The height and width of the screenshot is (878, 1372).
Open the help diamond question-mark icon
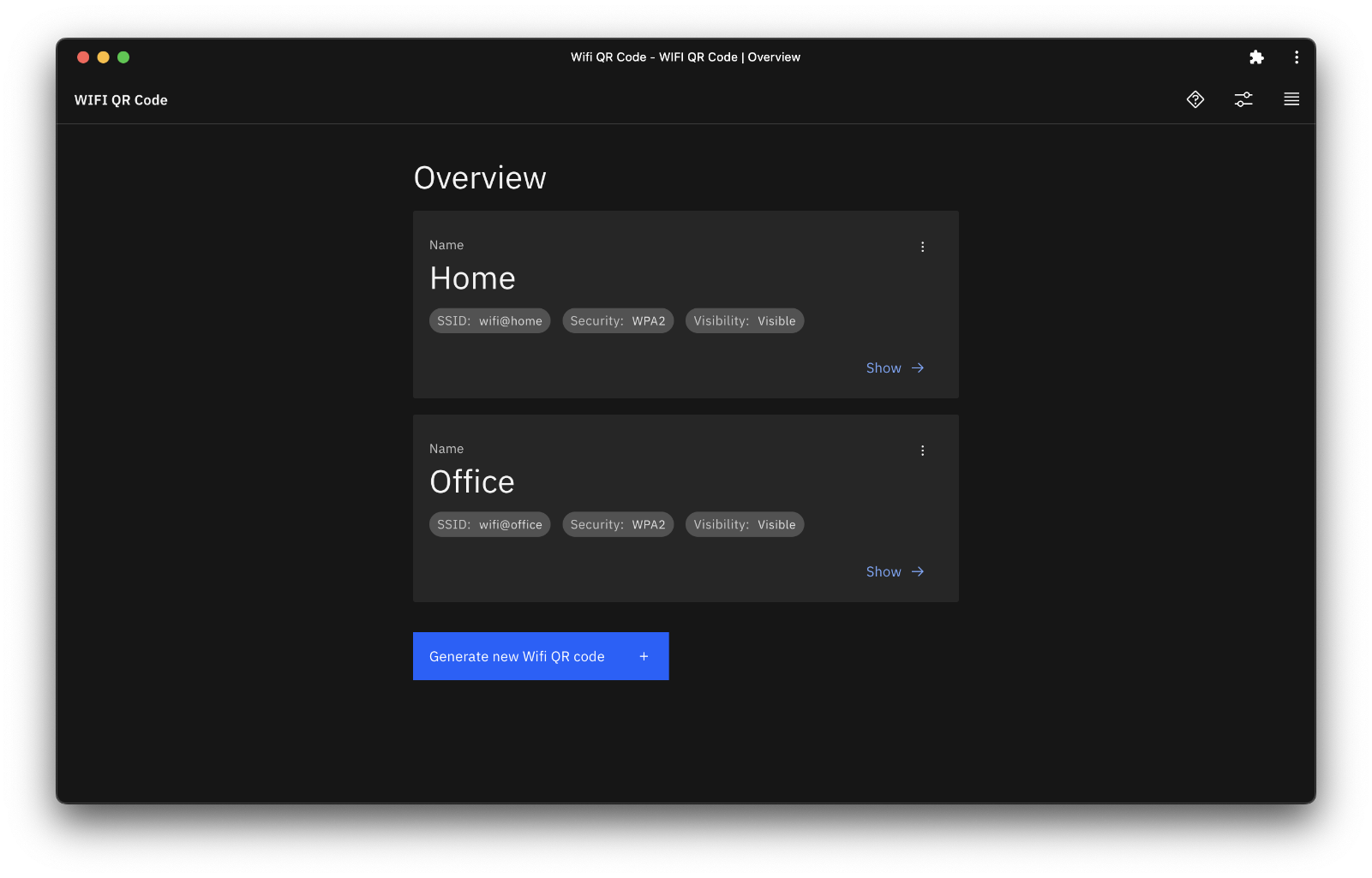(x=1195, y=99)
